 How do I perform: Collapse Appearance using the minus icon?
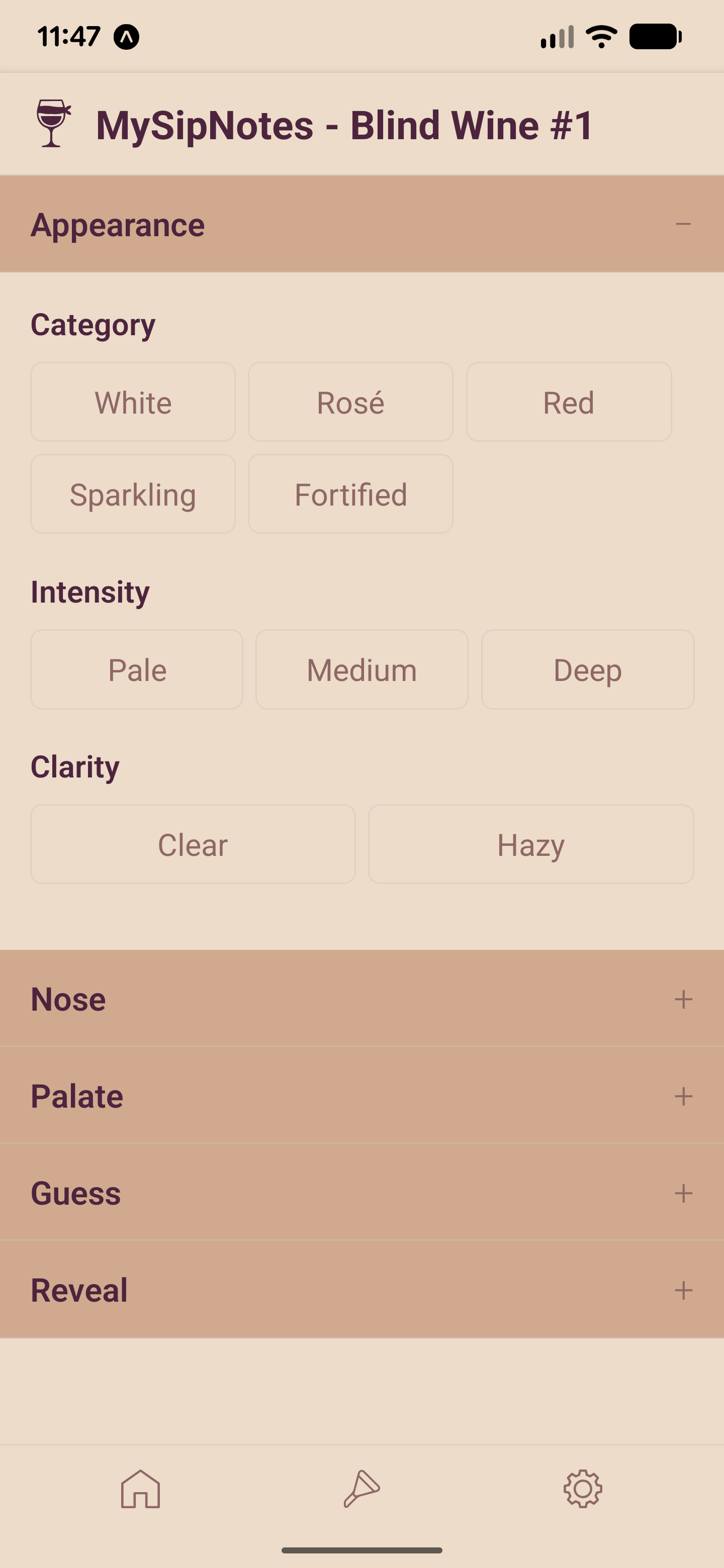click(x=683, y=224)
